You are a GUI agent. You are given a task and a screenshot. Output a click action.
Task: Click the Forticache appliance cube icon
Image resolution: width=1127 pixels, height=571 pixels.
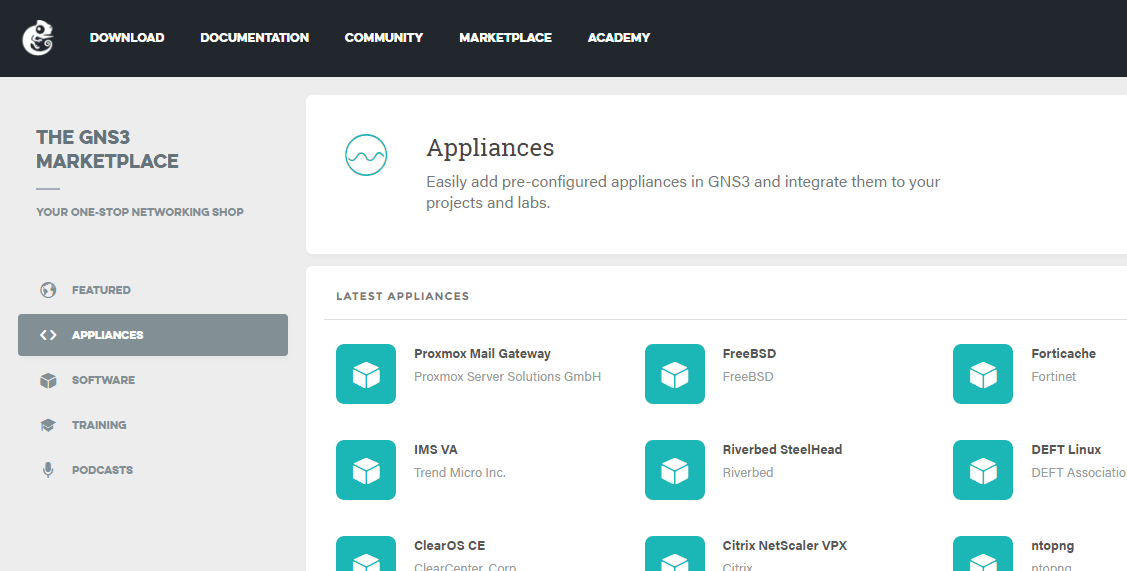983,374
